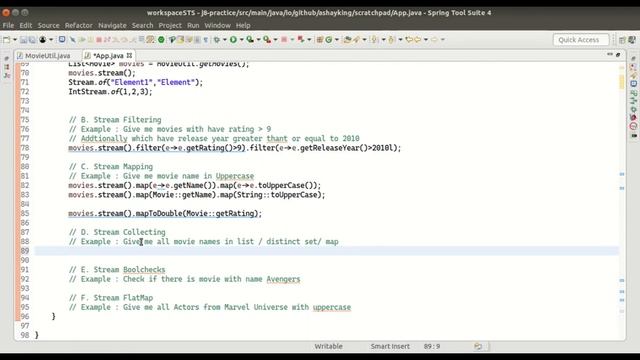Click line number 78 in the gutter
This screenshot has height=360, width=640.
click(x=25, y=148)
